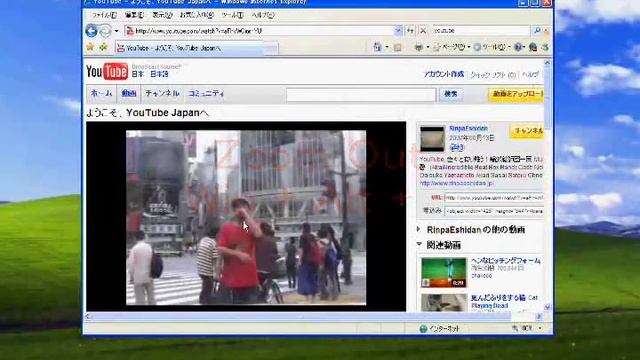Open the search provider dropdown arrow
Screen dimensions: 640x360
click(546, 31)
